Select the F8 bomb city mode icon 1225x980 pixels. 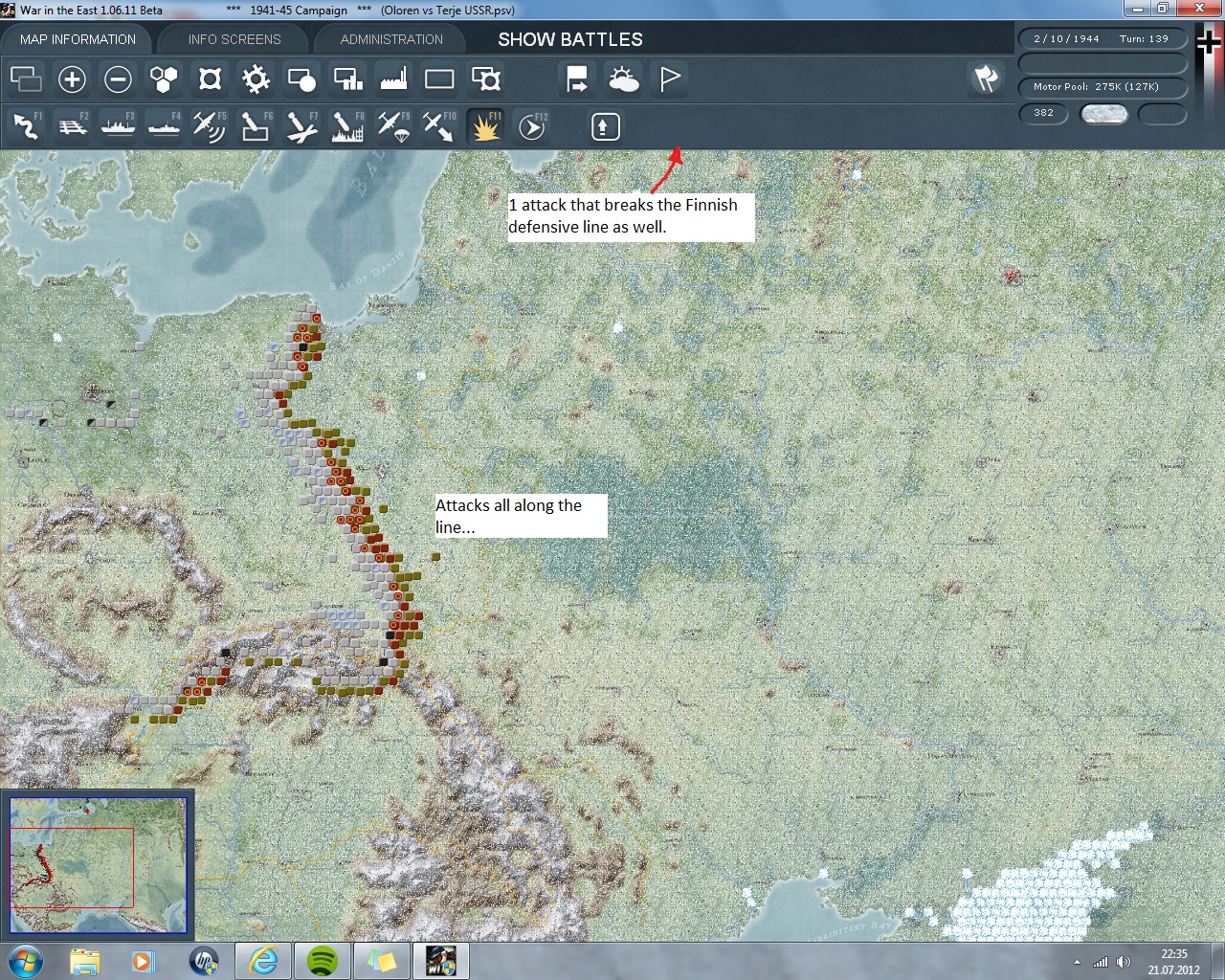(347, 126)
